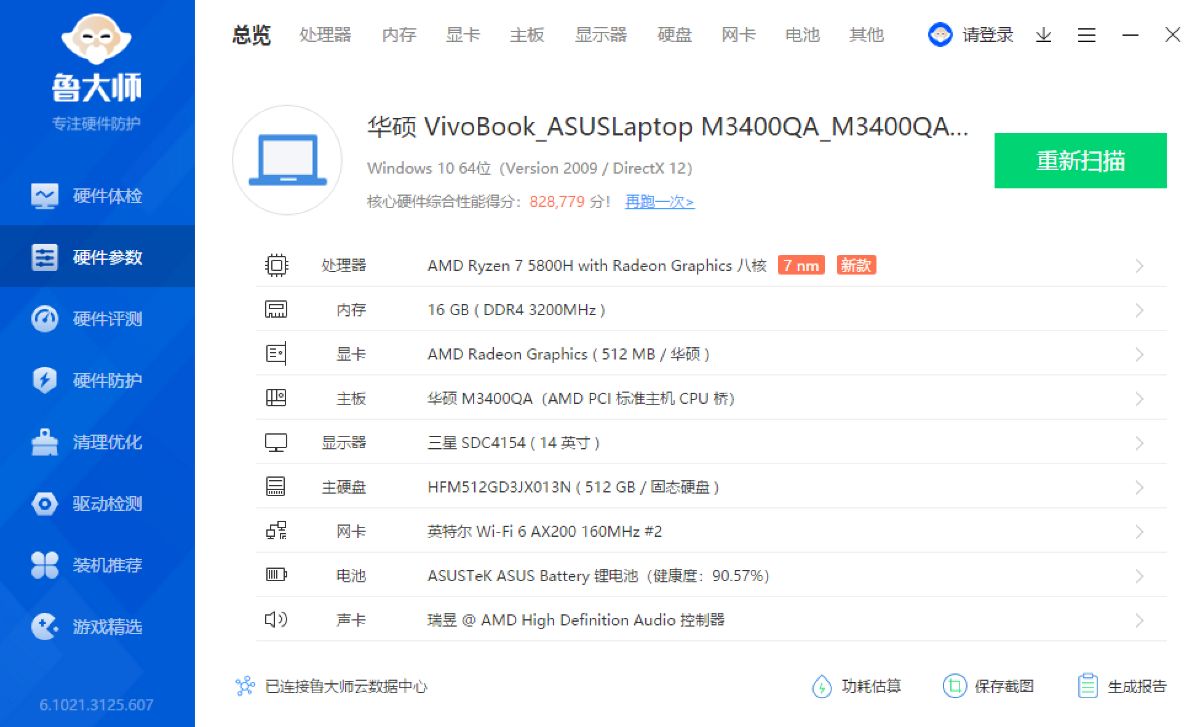Image resolution: width=1200 pixels, height=727 pixels.
Task: Click AMD Ryzen 7 5800H processor text
Action: [x=597, y=266]
